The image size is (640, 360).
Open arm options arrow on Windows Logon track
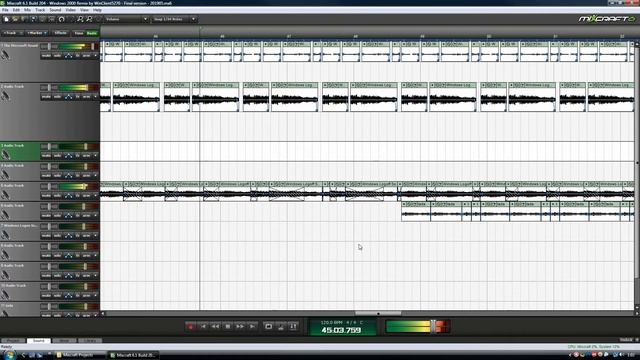click(x=96, y=236)
